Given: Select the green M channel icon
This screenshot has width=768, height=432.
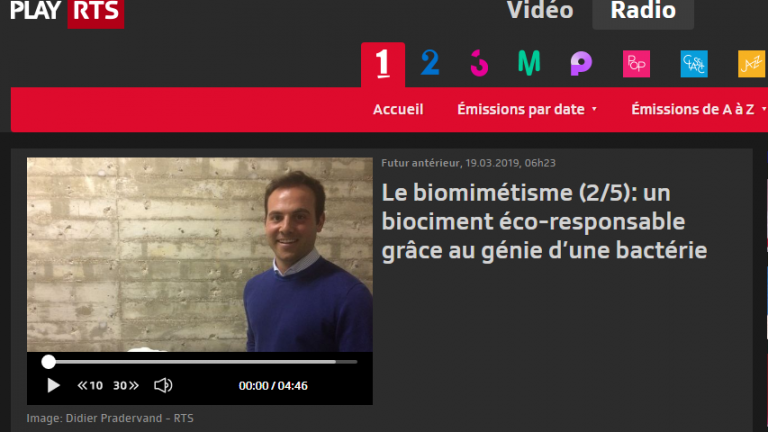Looking at the screenshot, I should (529, 63).
